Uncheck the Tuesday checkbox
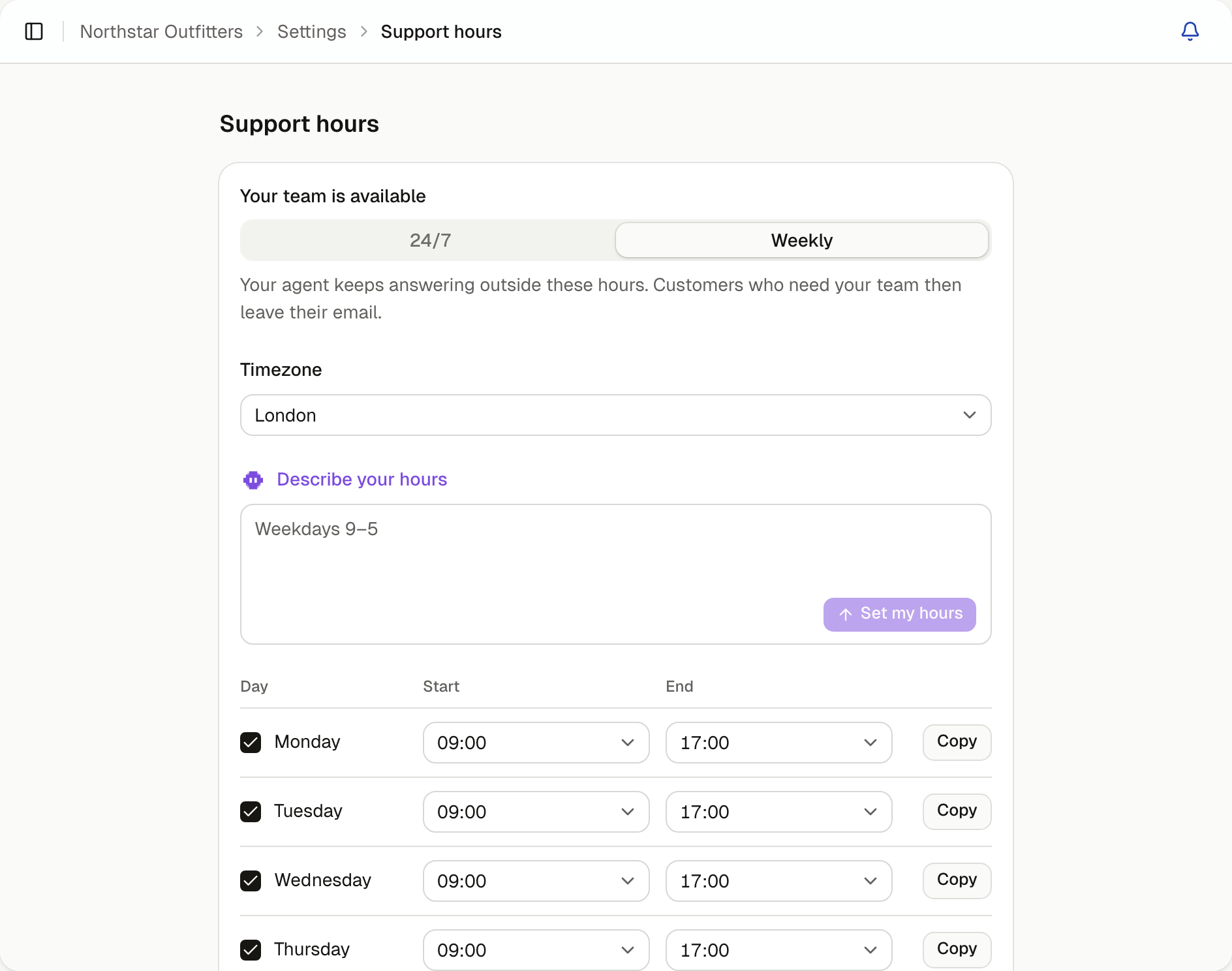This screenshot has width=1232, height=971. click(x=251, y=812)
